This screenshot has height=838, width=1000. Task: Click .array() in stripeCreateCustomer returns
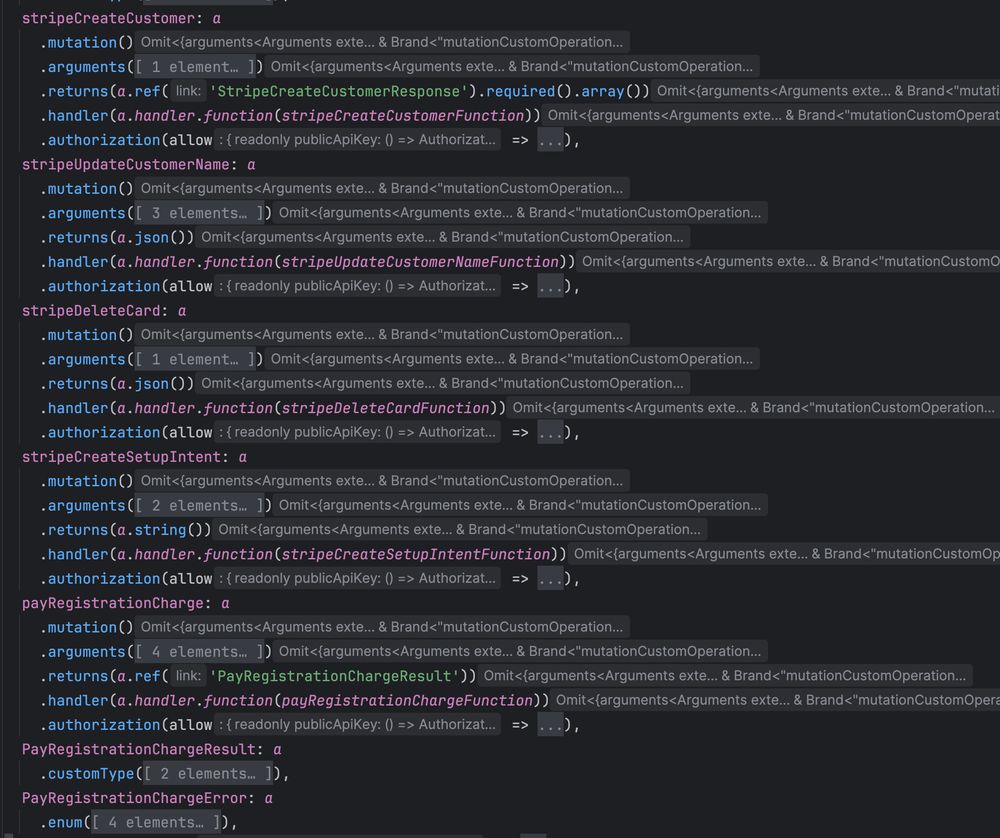607,92
